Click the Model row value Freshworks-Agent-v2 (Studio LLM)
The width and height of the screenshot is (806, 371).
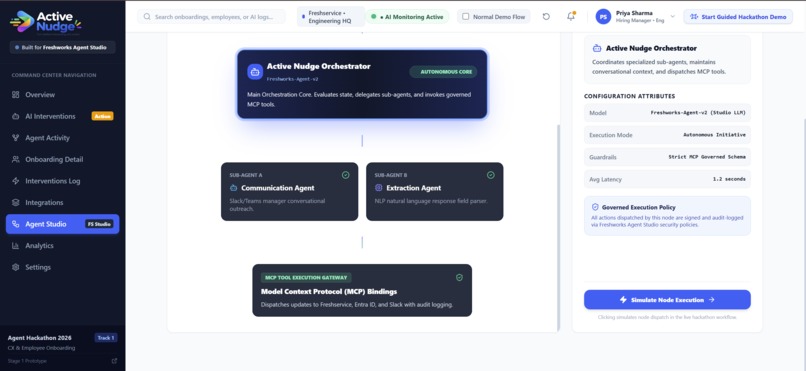[x=698, y=113]
